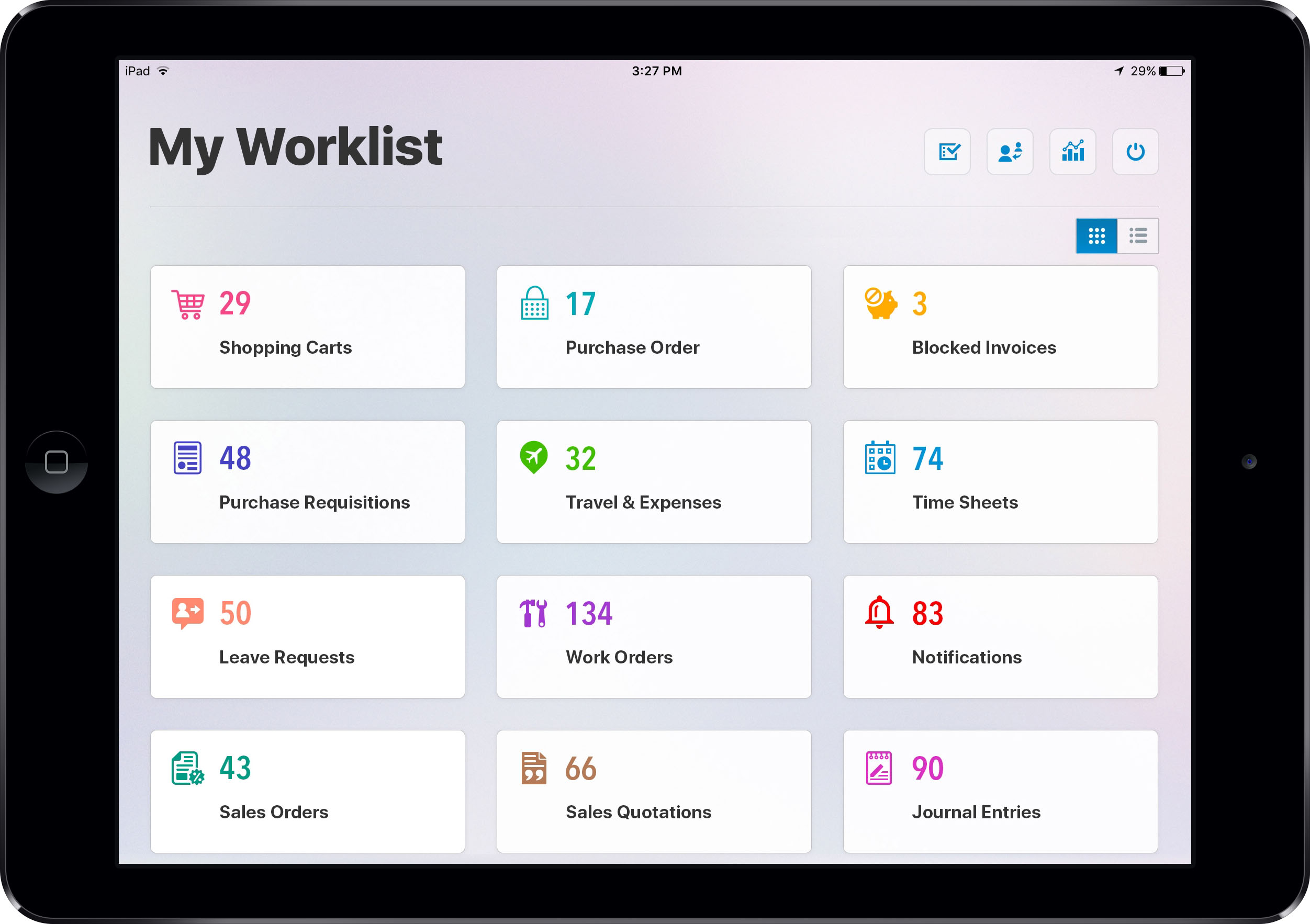Screen dimensions: 1310x924
Task: Open the task checklist menu
Action: pyautogui.click(x=950, y=152)
